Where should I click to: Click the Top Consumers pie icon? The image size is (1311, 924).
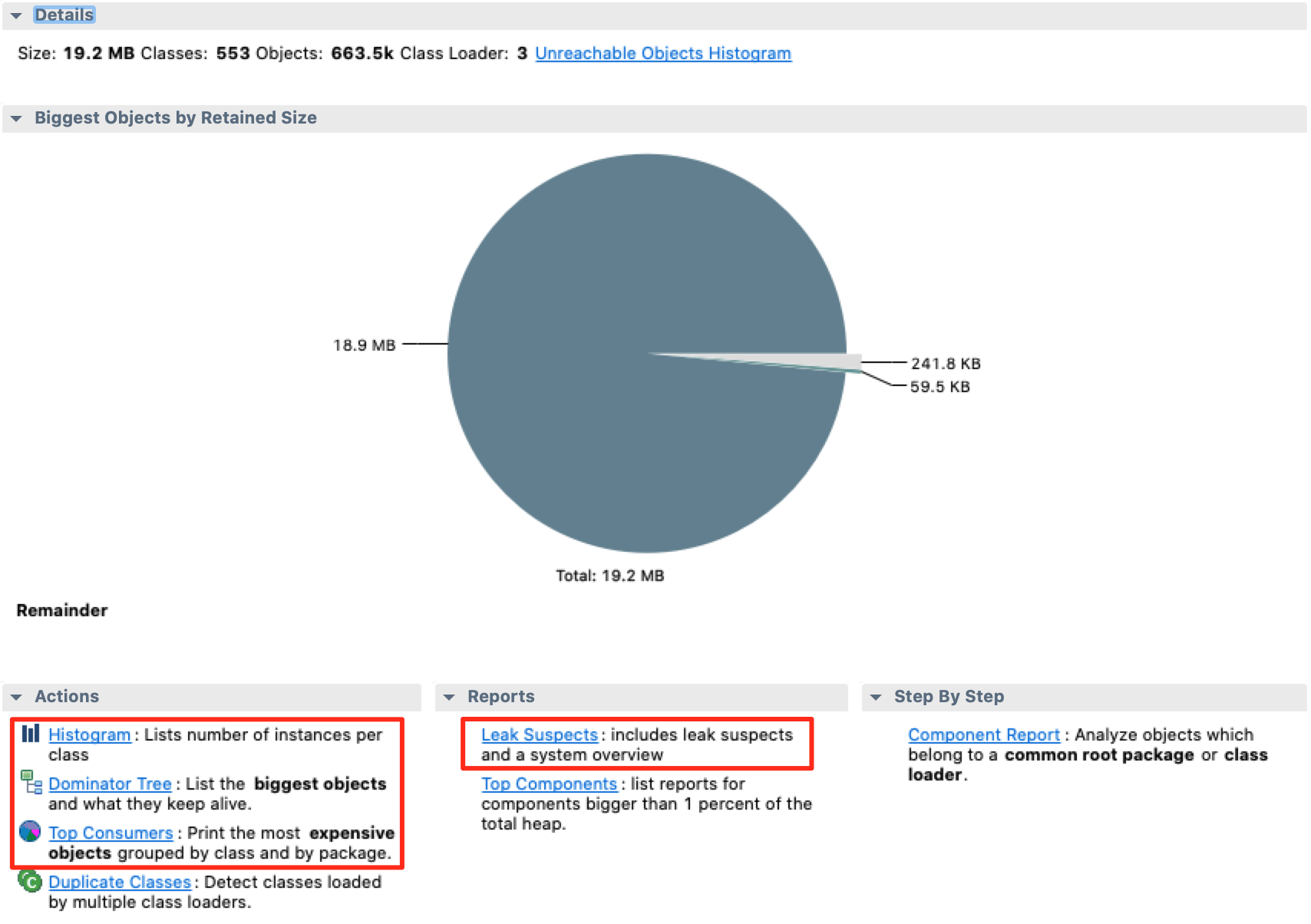click(30, 831)
